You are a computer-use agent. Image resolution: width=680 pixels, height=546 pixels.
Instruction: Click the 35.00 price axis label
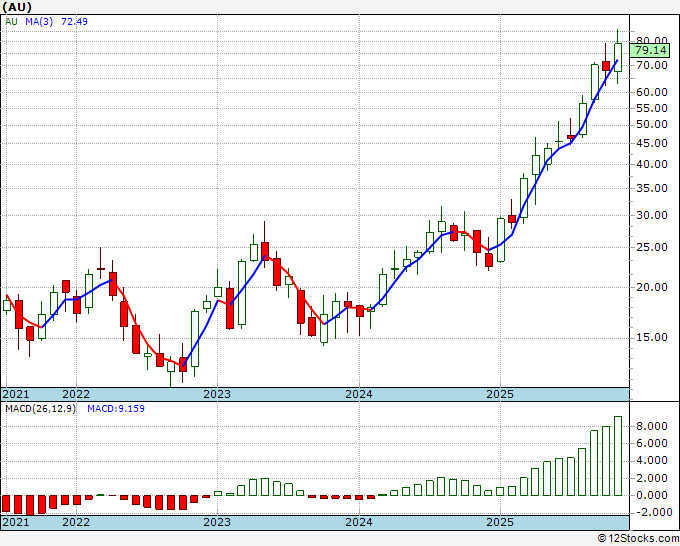tap(651, 188)
